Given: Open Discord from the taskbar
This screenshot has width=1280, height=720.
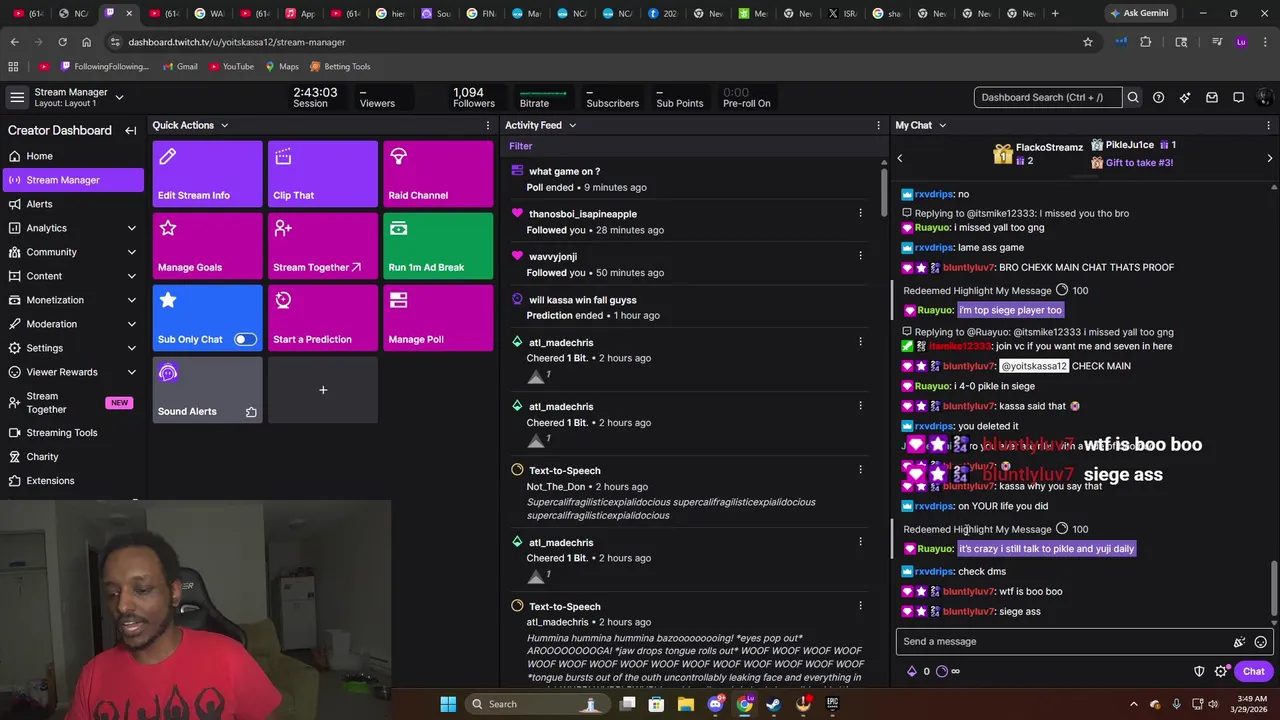Looking at the screenshot, I should pyautogui.click(x=715, y=704).
